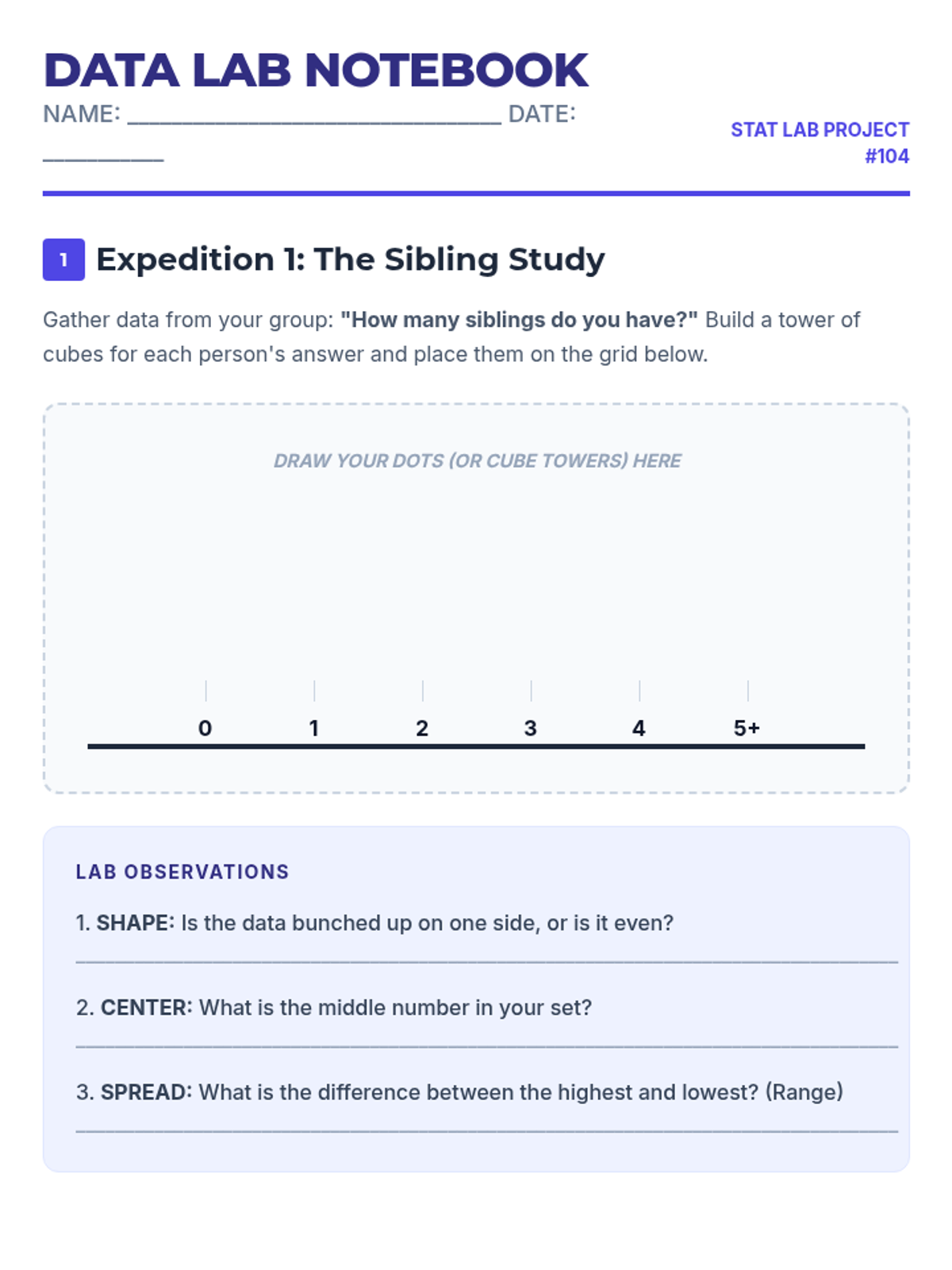This screenshot has width=952, height=1270.
Task: Click the SHAPE answer line
Action: pyautogui.click(x=487, y=961)
